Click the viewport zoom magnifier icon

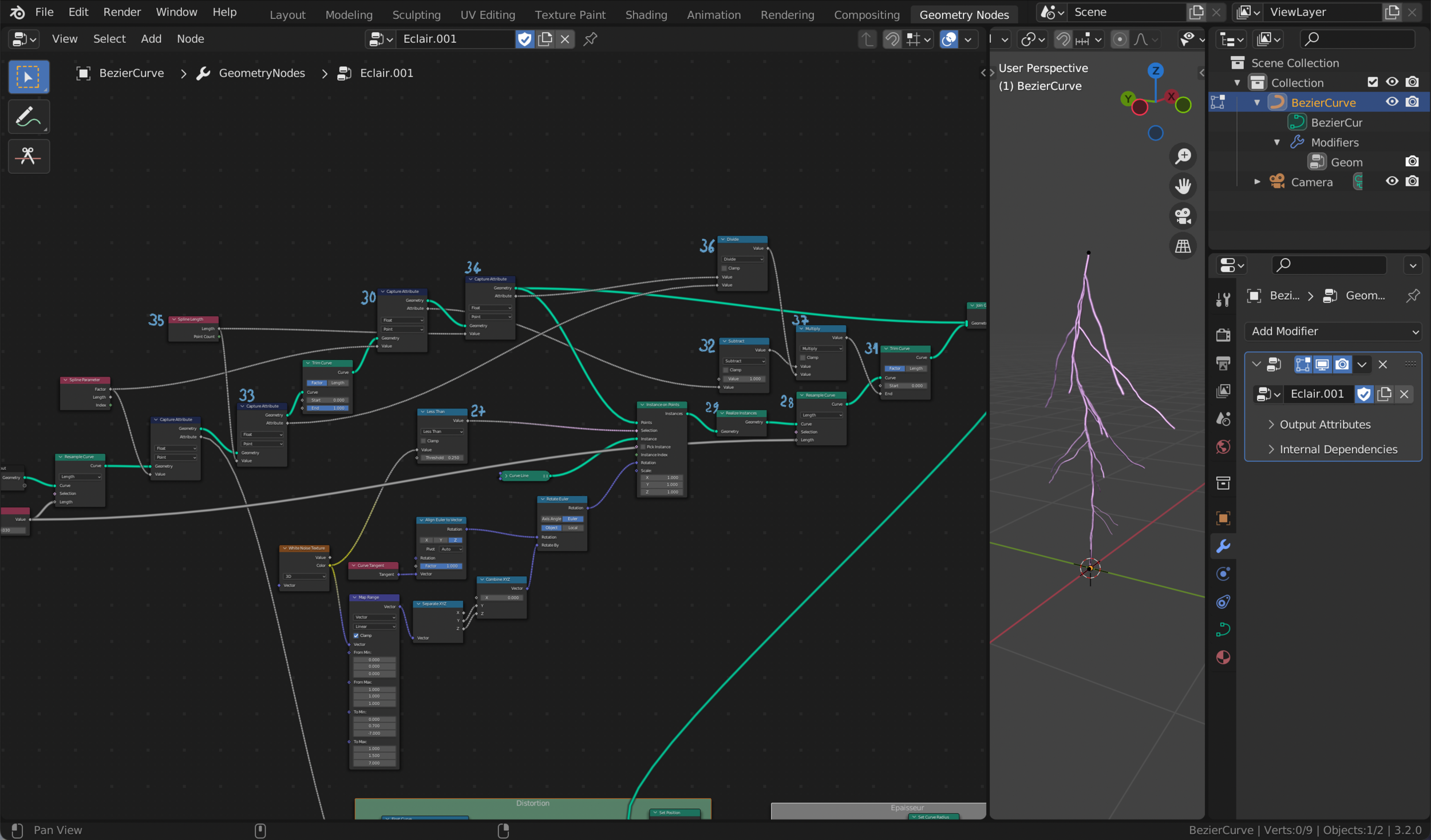point(1183,156)
